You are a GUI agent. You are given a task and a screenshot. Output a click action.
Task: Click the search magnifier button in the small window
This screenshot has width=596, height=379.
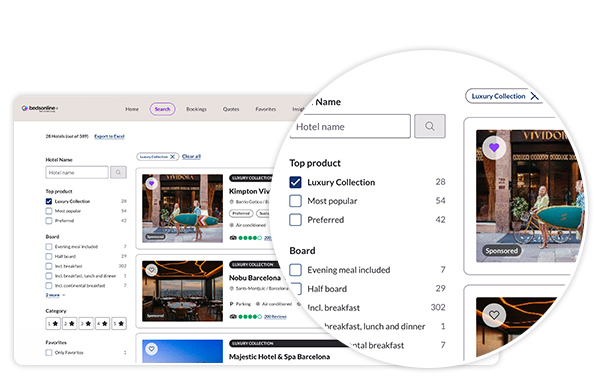pyautogui.click(x=118, y=172)
